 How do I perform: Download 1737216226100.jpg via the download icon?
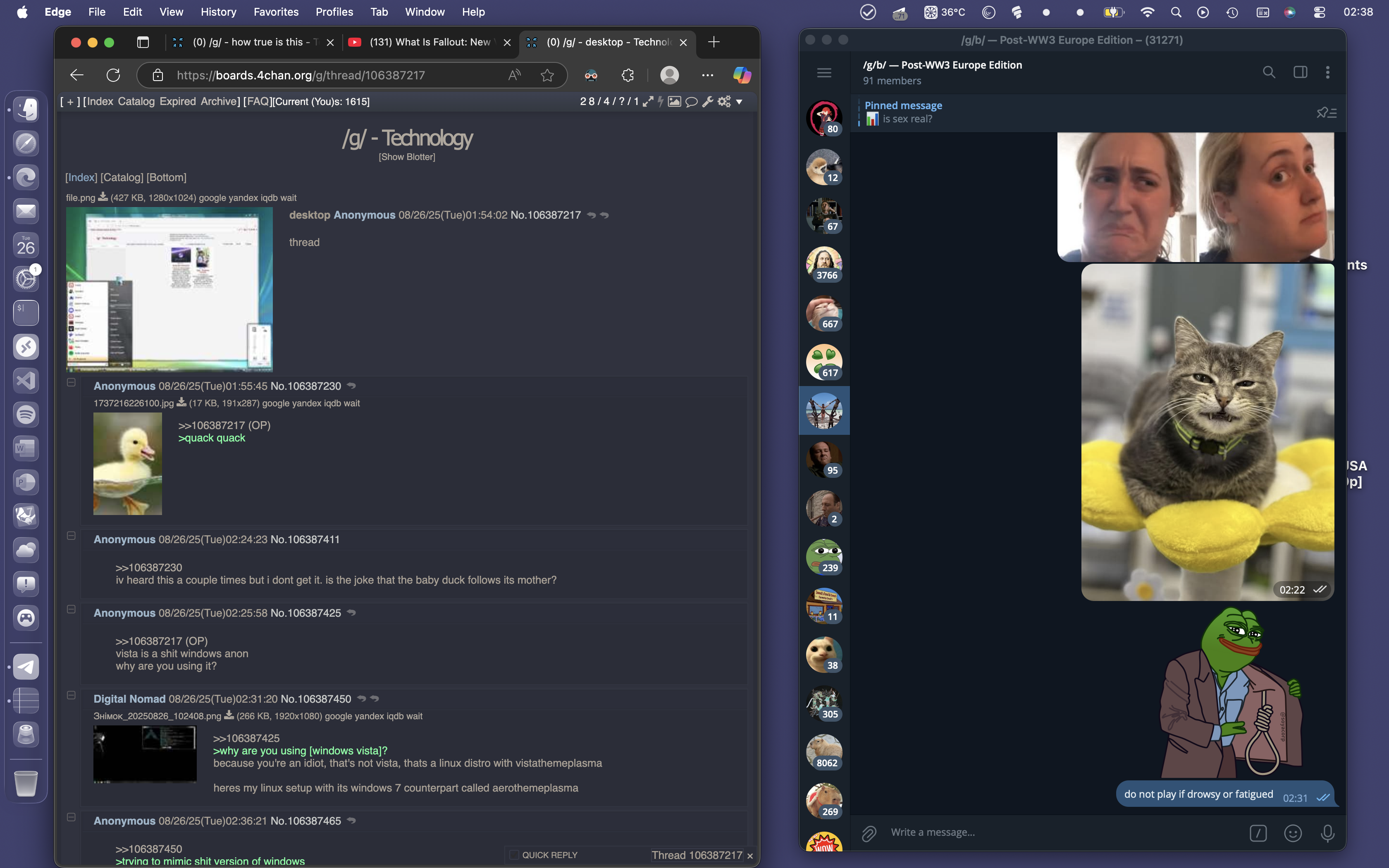pos(181,403)
